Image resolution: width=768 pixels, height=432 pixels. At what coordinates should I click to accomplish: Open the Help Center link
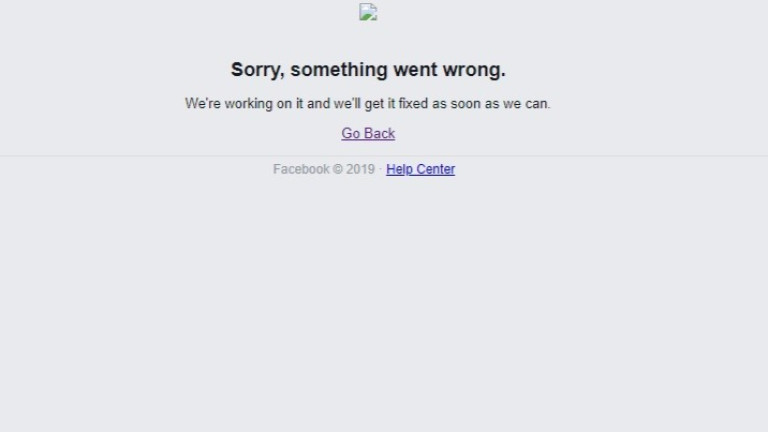420,169
